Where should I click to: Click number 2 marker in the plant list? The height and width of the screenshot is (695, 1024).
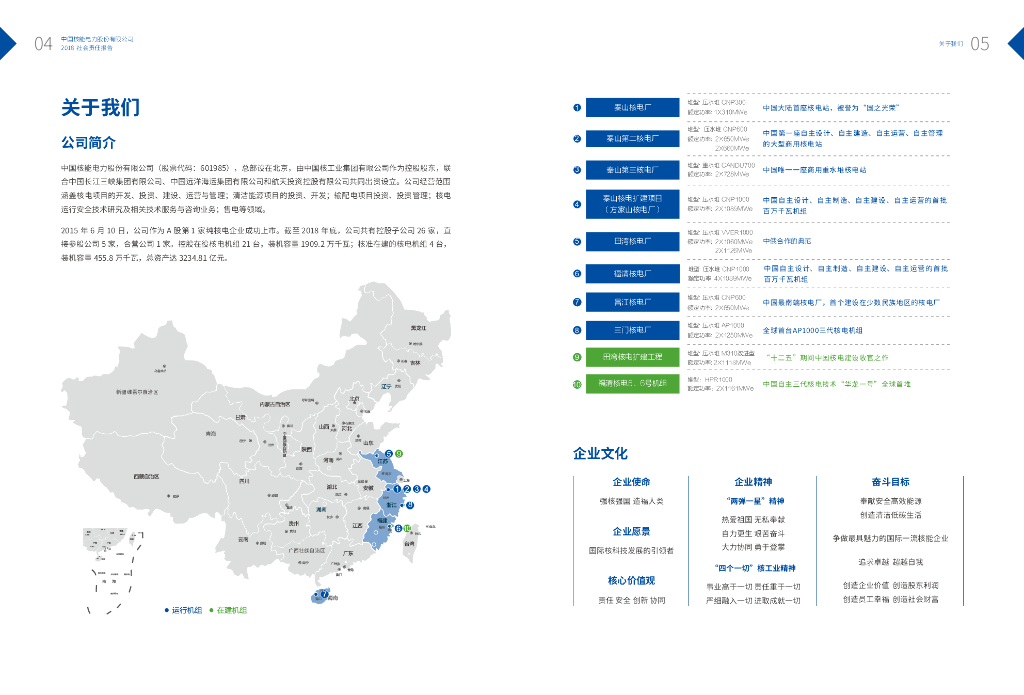point(577,138)
